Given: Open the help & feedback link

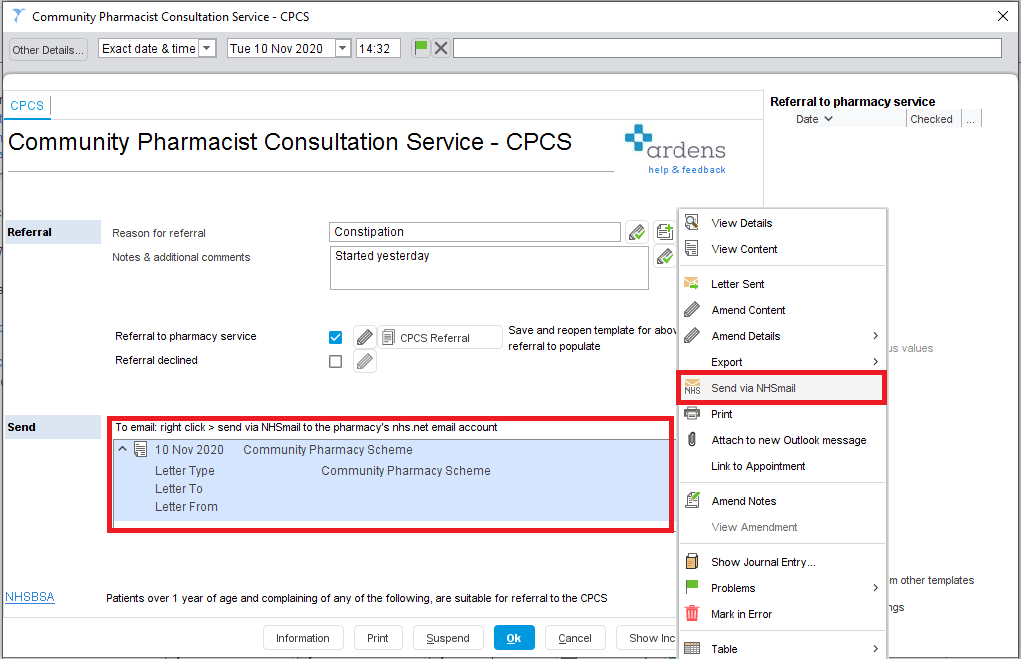Looking at the screenshot, I should 687,169.
